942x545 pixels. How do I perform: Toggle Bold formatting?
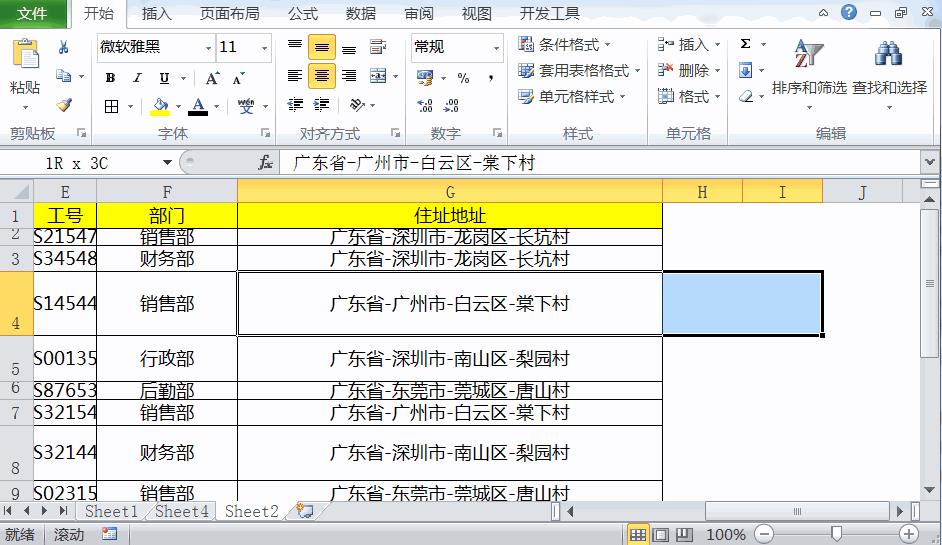[x=110, y=78]
